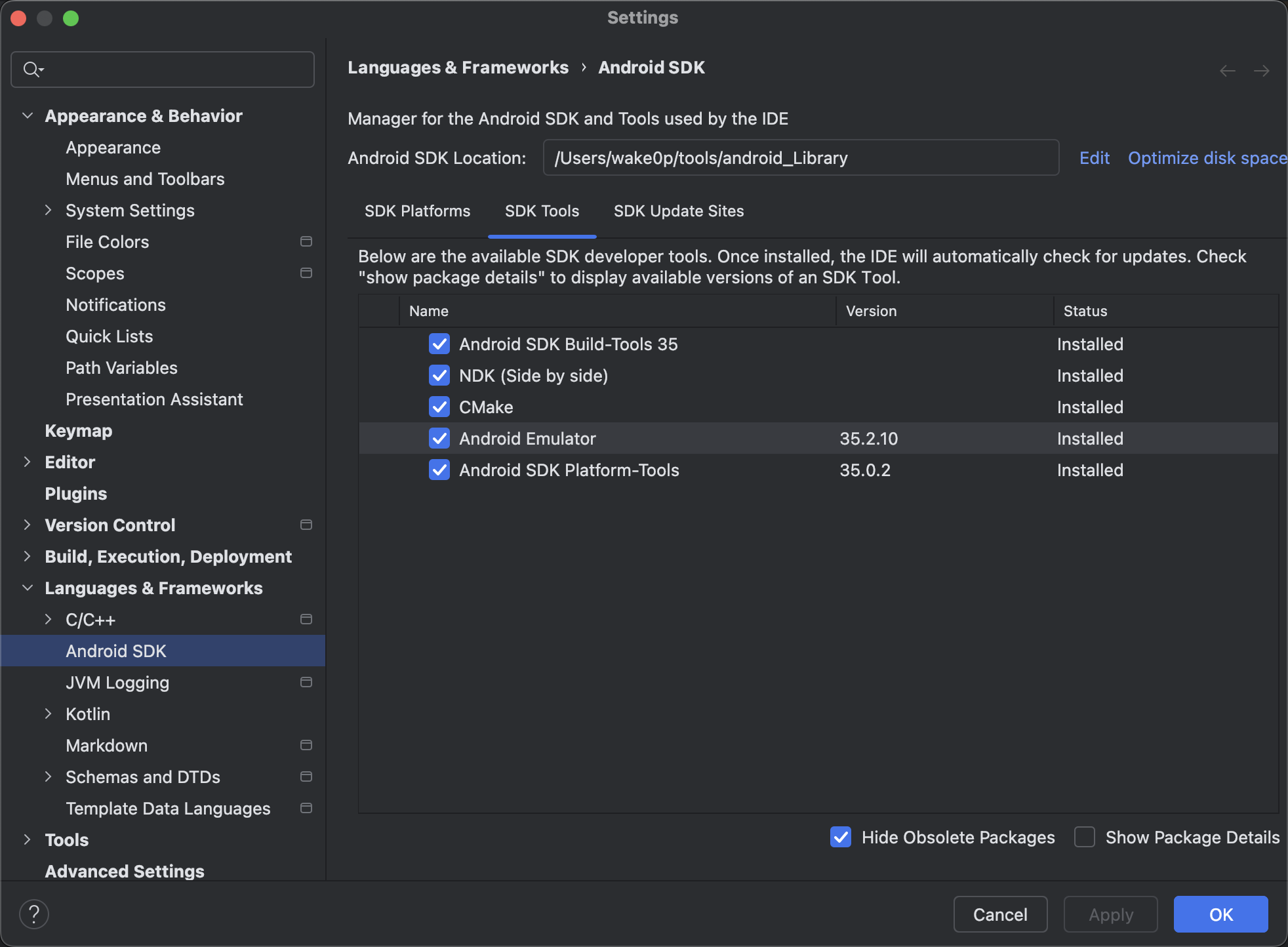Open help with the question mark icon

34,914
